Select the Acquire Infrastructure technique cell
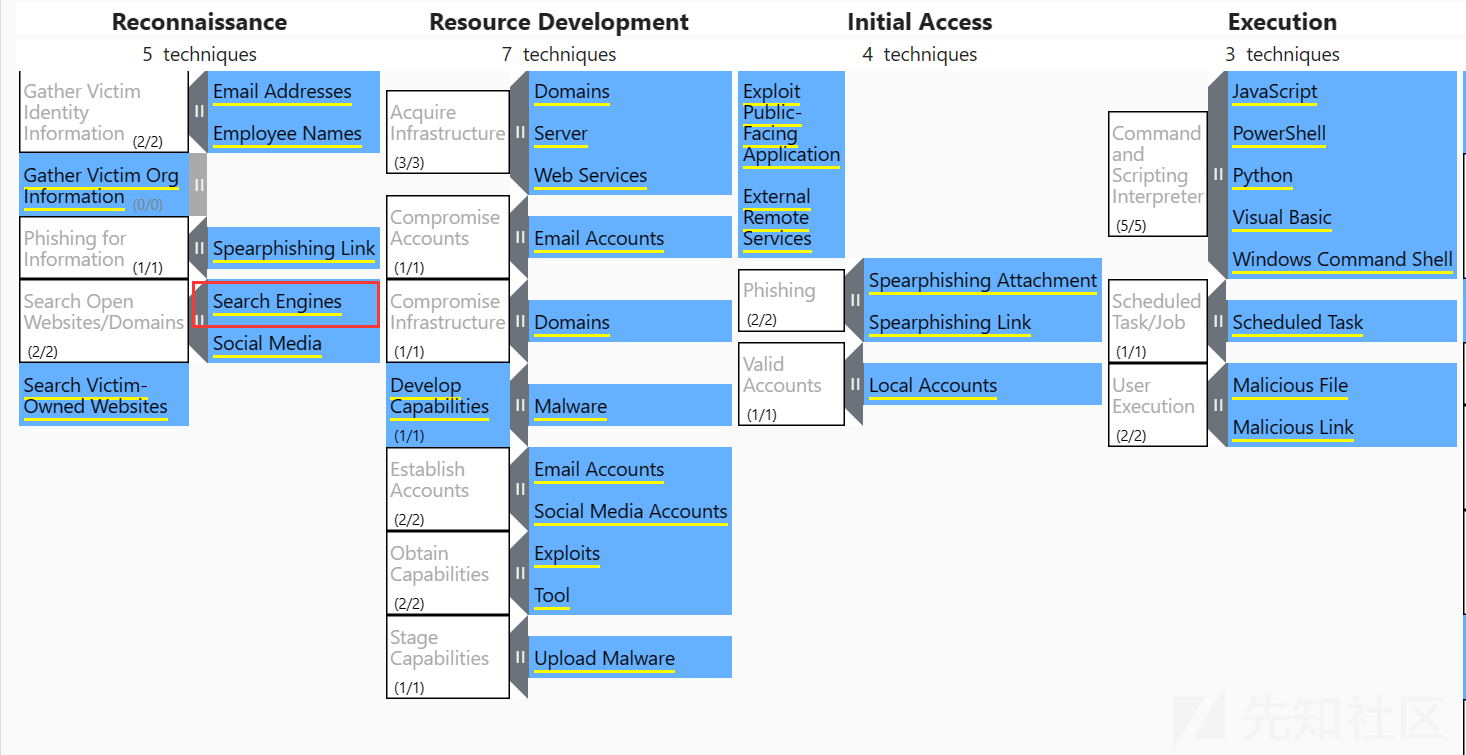This screenshot has width=1466, height=755. tap(448, 132)
